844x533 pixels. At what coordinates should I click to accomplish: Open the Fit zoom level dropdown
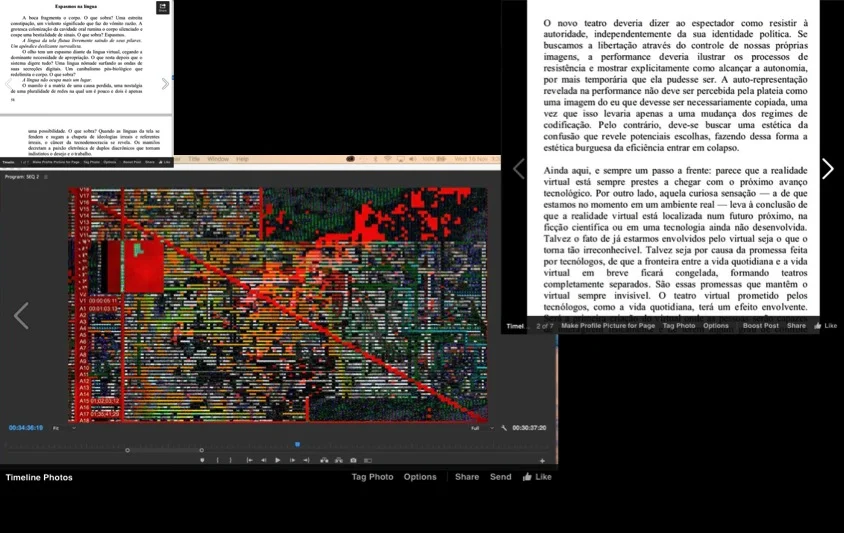pyautogui.click(x=64, y=428)
